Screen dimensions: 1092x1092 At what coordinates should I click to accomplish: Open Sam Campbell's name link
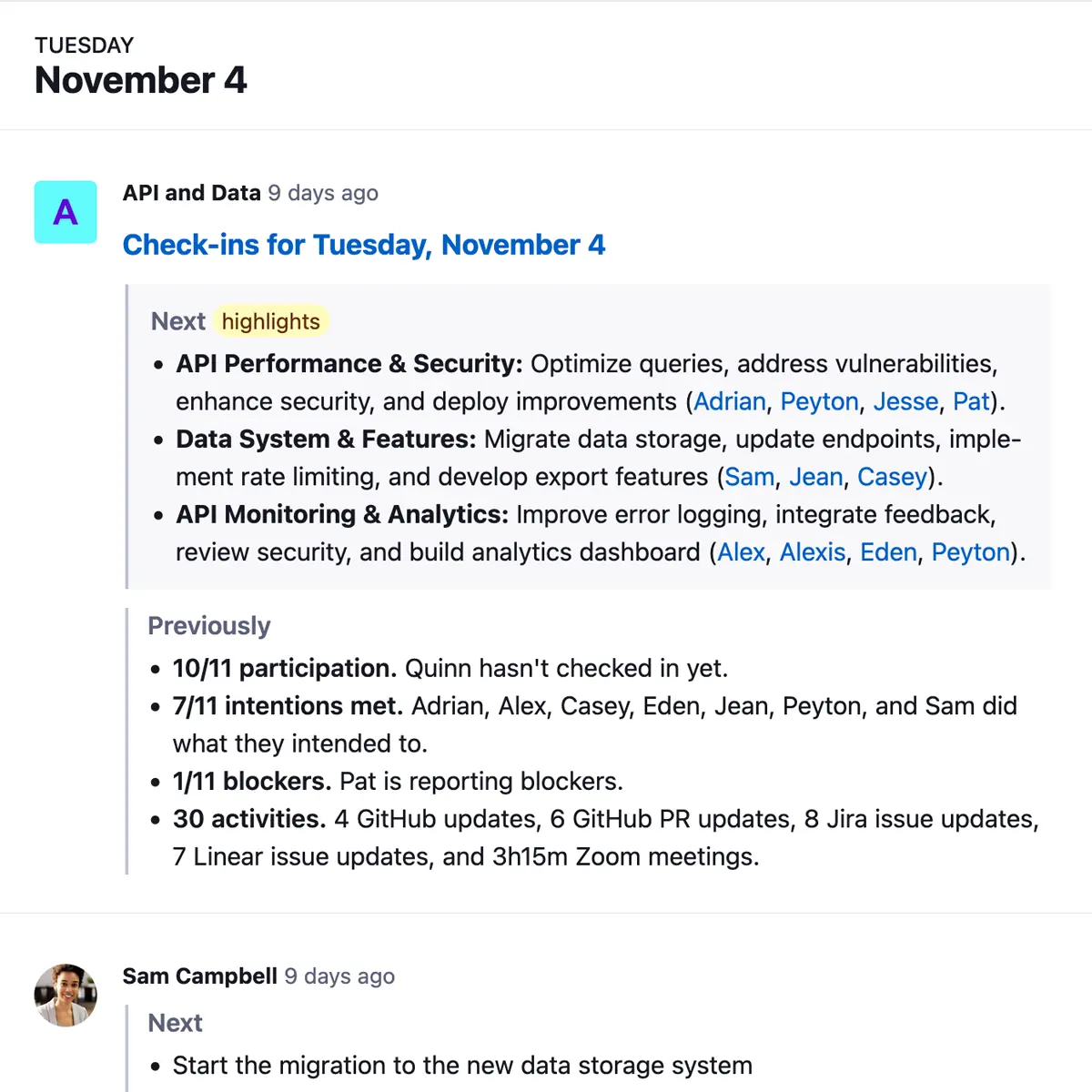point(198,976)
